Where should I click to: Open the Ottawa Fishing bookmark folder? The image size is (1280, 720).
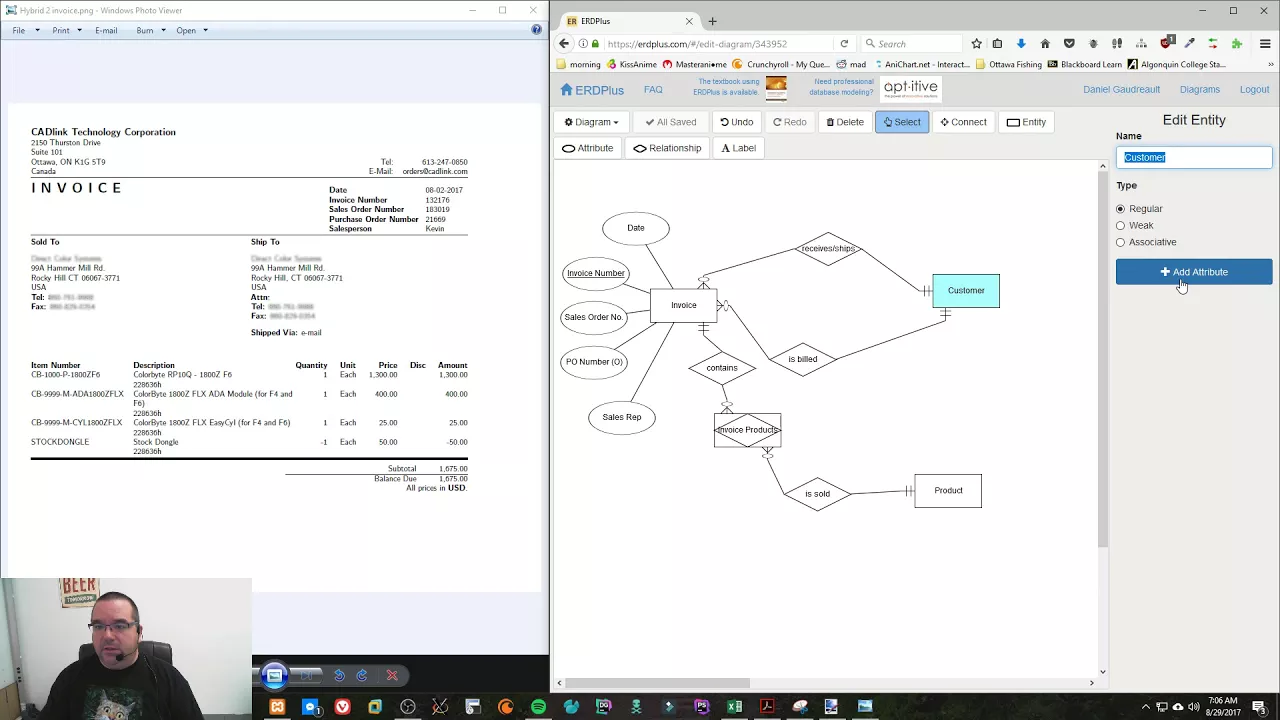1008,64
